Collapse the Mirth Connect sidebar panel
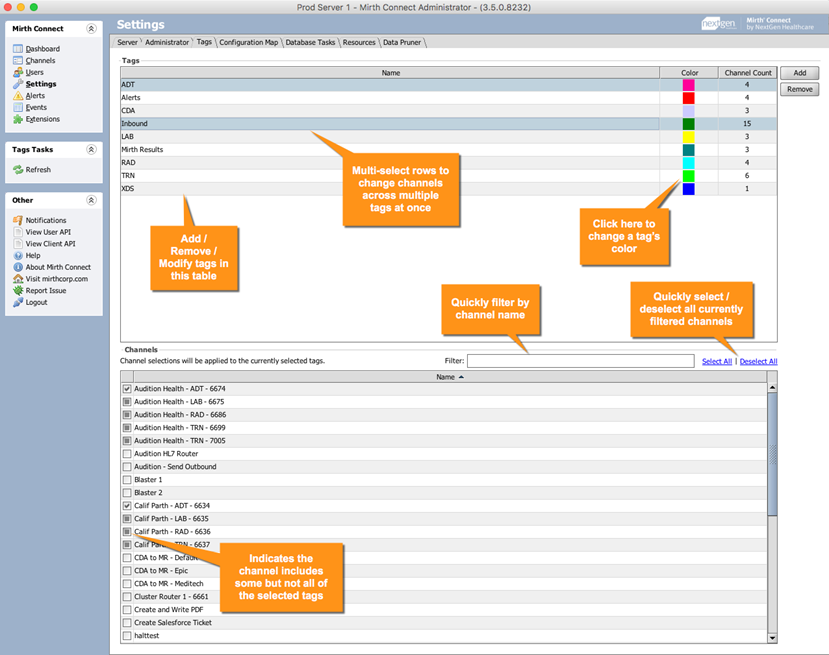Viewport: 829px width, 655px height. click(91, 29)
